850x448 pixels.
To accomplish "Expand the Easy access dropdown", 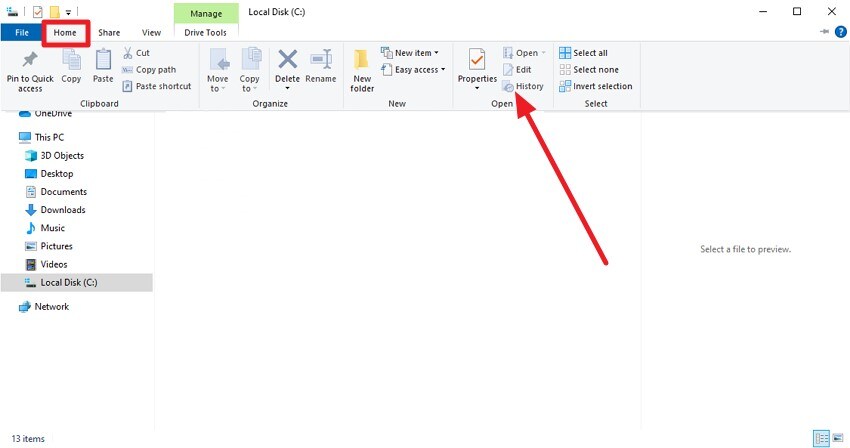I will pos(413,69).
